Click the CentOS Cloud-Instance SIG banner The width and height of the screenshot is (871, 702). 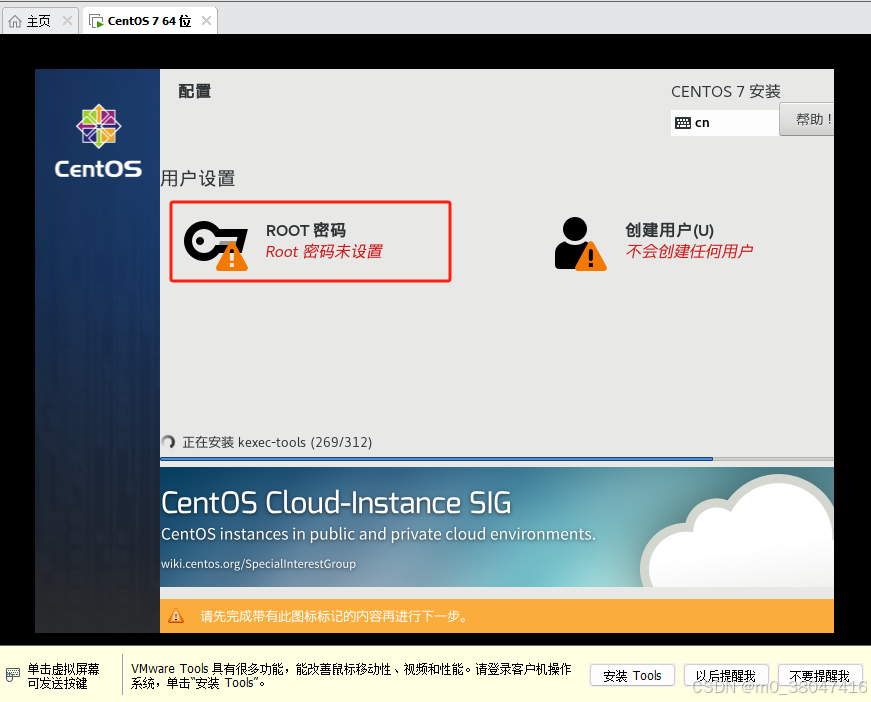point(497,527)
